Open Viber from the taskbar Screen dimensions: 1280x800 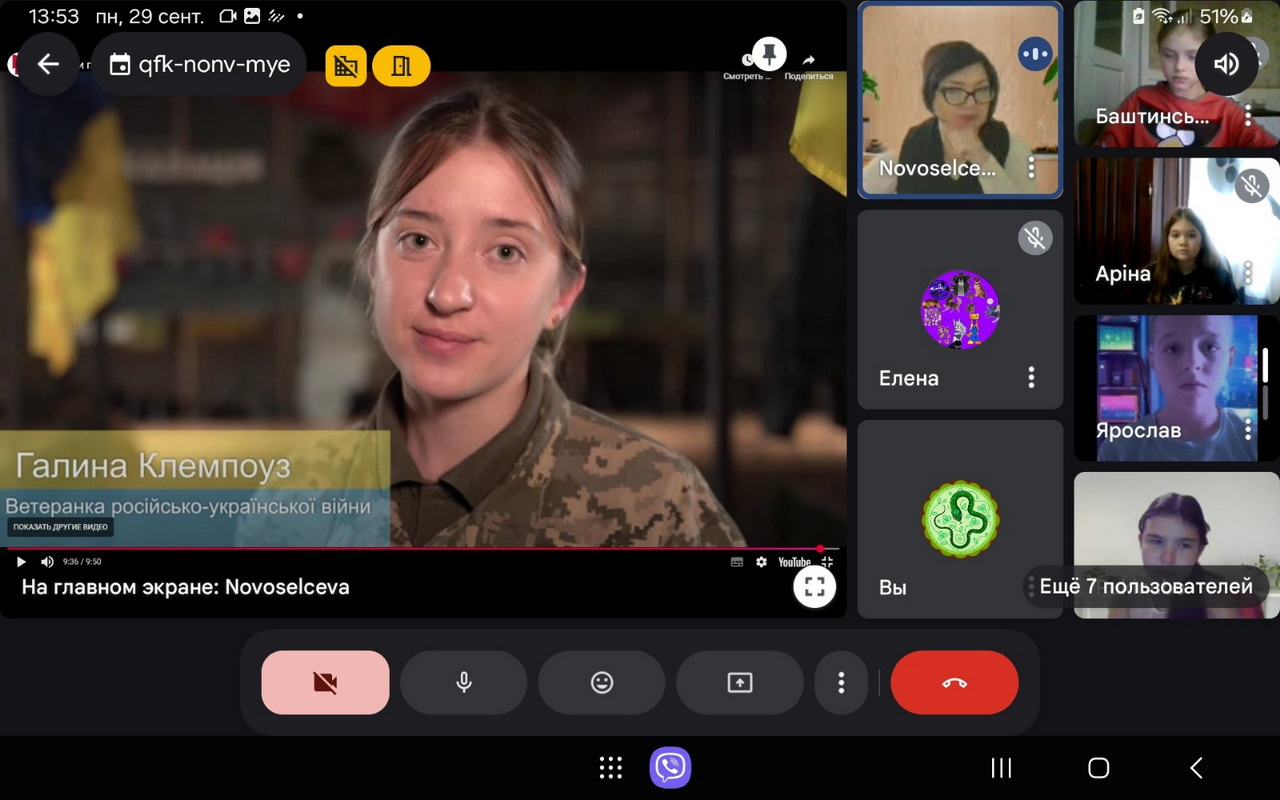pos(670,768)
